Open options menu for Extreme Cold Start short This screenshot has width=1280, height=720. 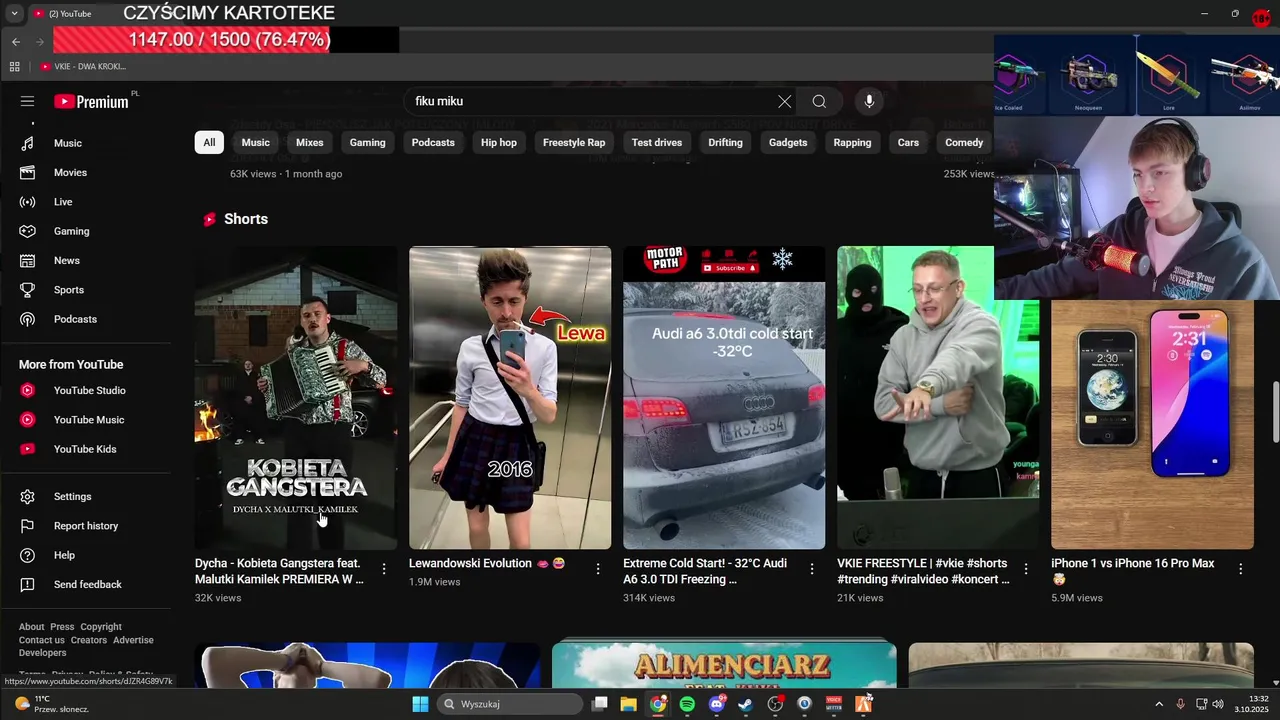coord(812,569)
